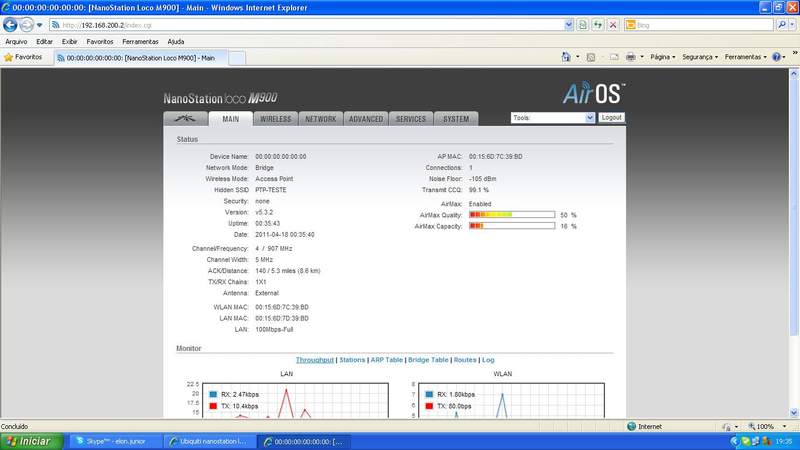Open the Ferramentas menu in the menu bar

(140, 41)
